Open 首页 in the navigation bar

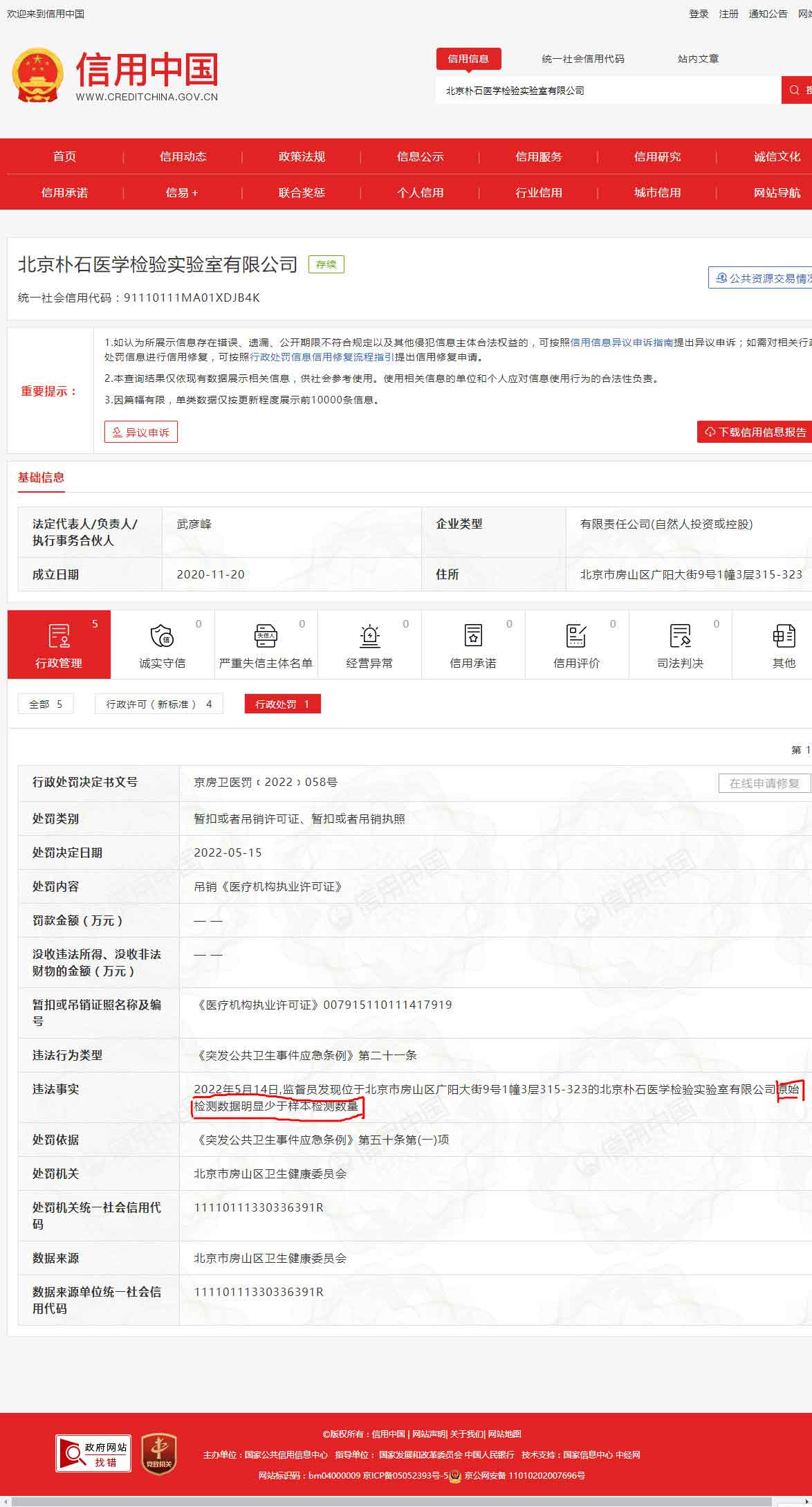tap(65, 156)
